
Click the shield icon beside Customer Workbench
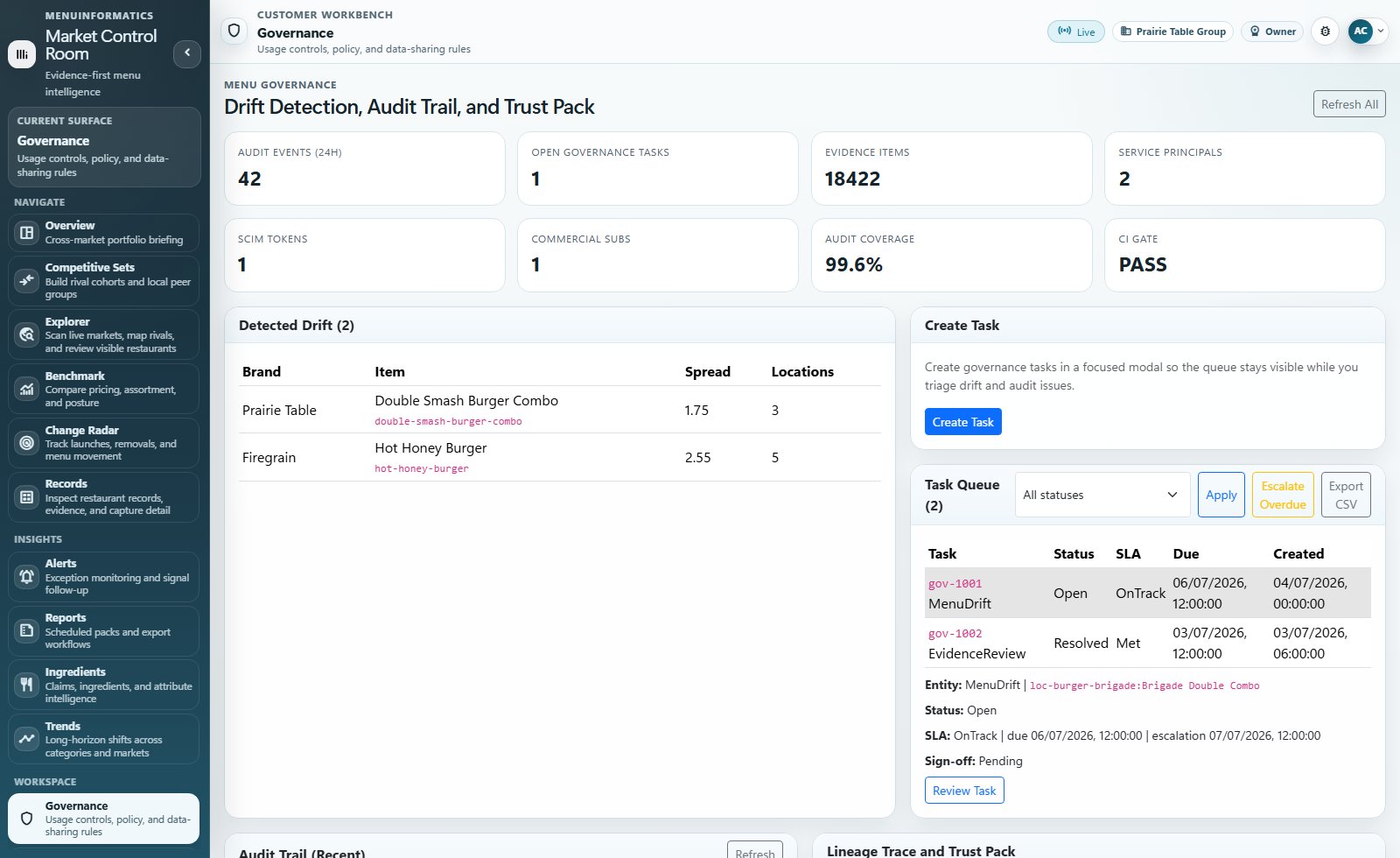[234, 32]
